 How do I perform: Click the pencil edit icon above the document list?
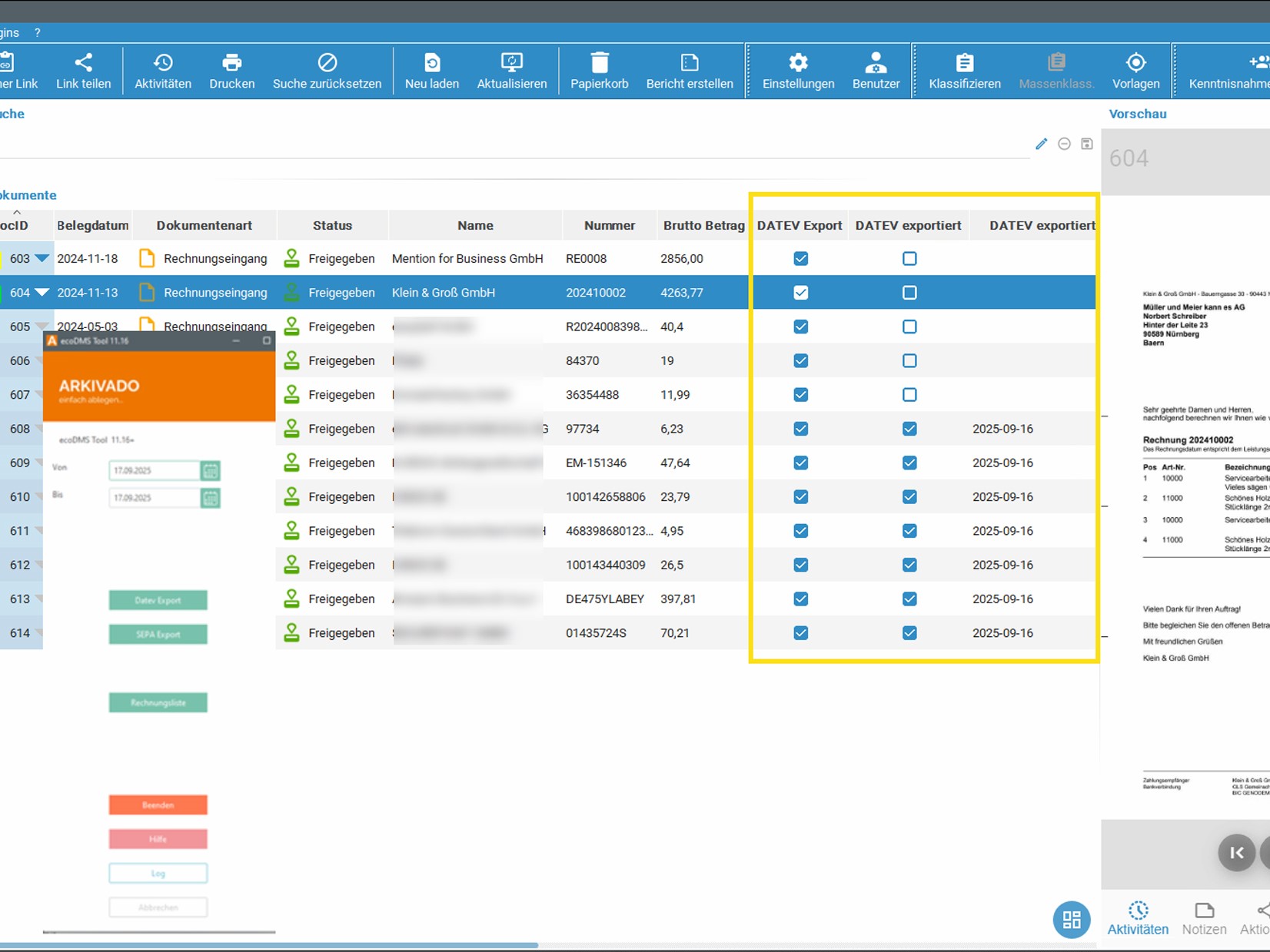(x=1042, y=144)
